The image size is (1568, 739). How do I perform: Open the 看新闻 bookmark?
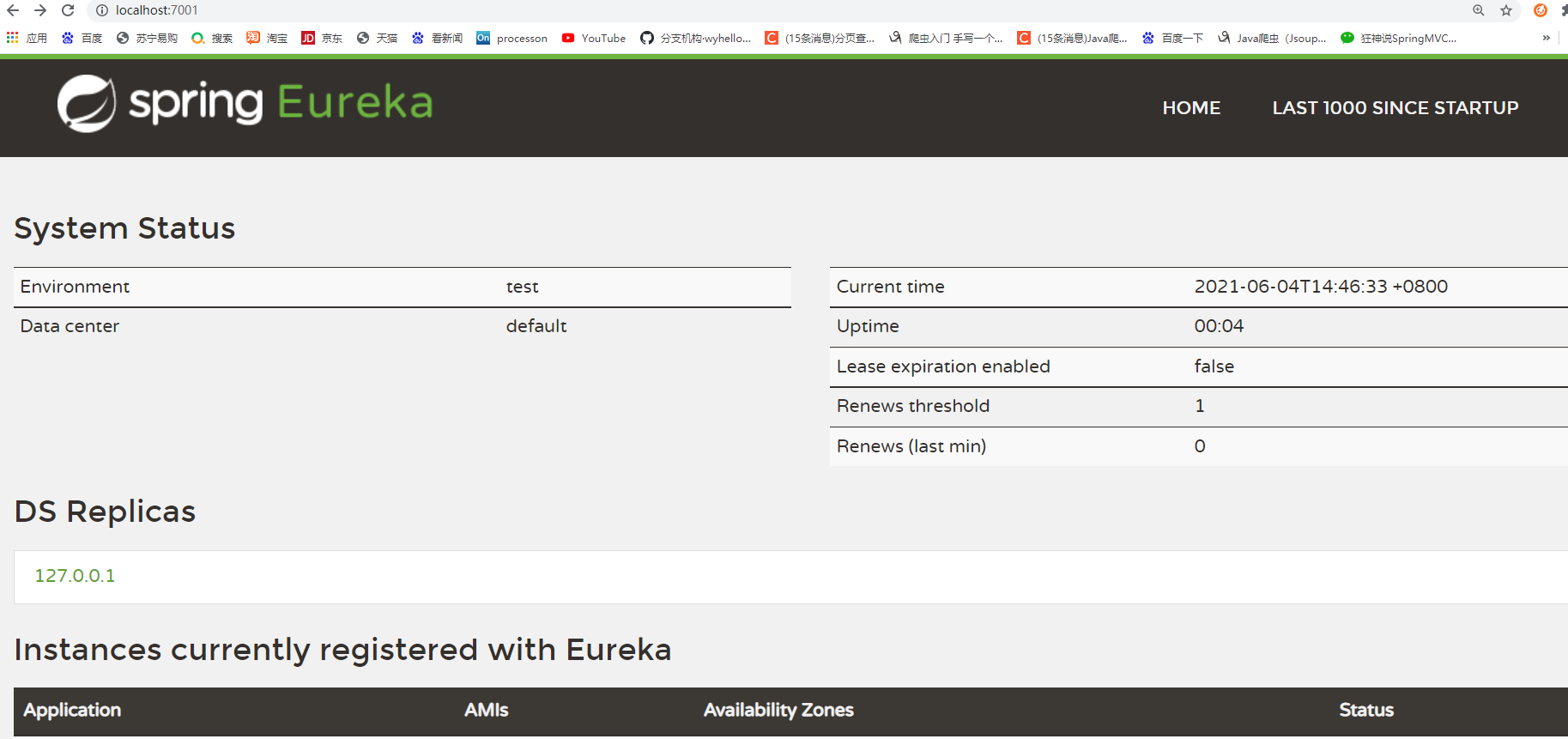coord(437,38)
